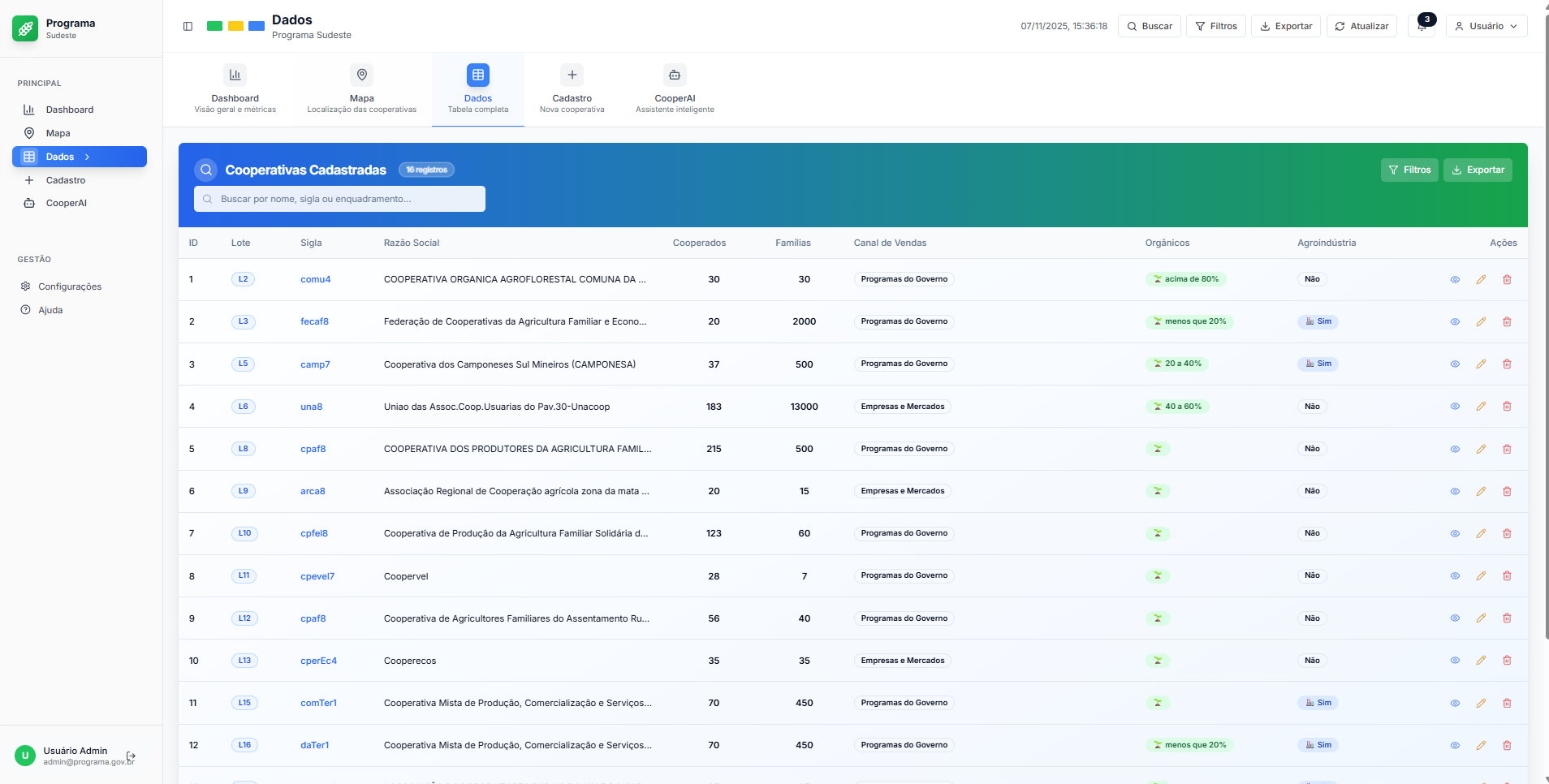Viewport: 1549px width, 784px height.
Task: Toggle the sidebar panel icon
Action: click(188, 26)
